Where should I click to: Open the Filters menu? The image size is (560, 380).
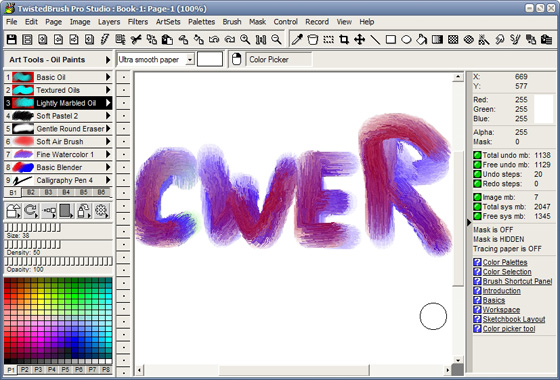tap(138, 22)
